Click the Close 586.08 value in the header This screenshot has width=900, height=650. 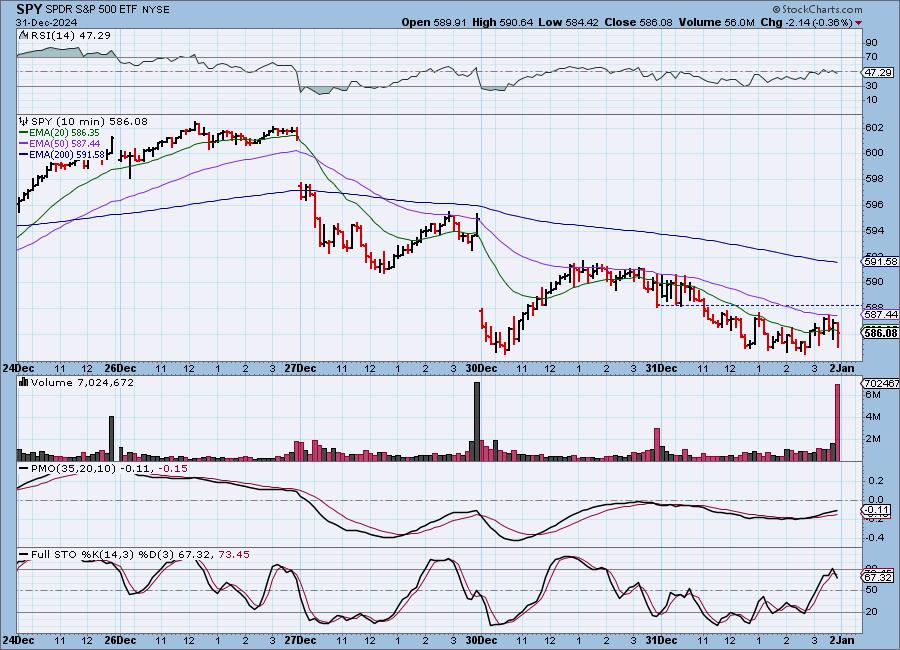[x=638, y=22]
